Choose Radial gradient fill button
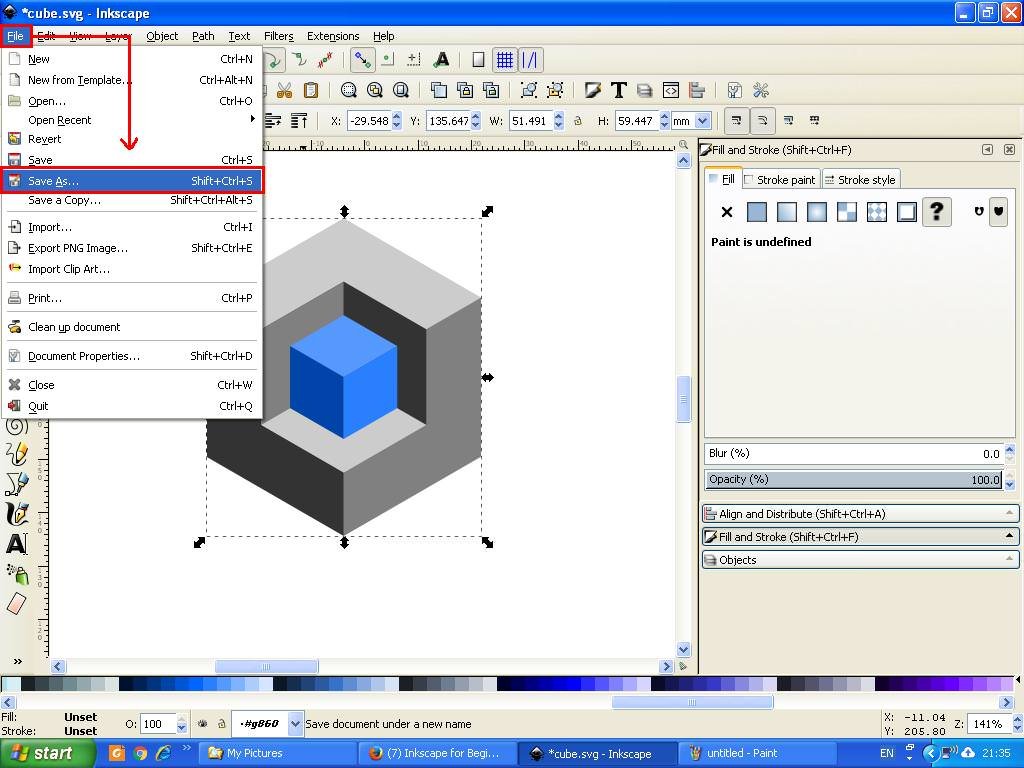The width and height of the screenshot is (1024, 768). (x=817, y=212)
